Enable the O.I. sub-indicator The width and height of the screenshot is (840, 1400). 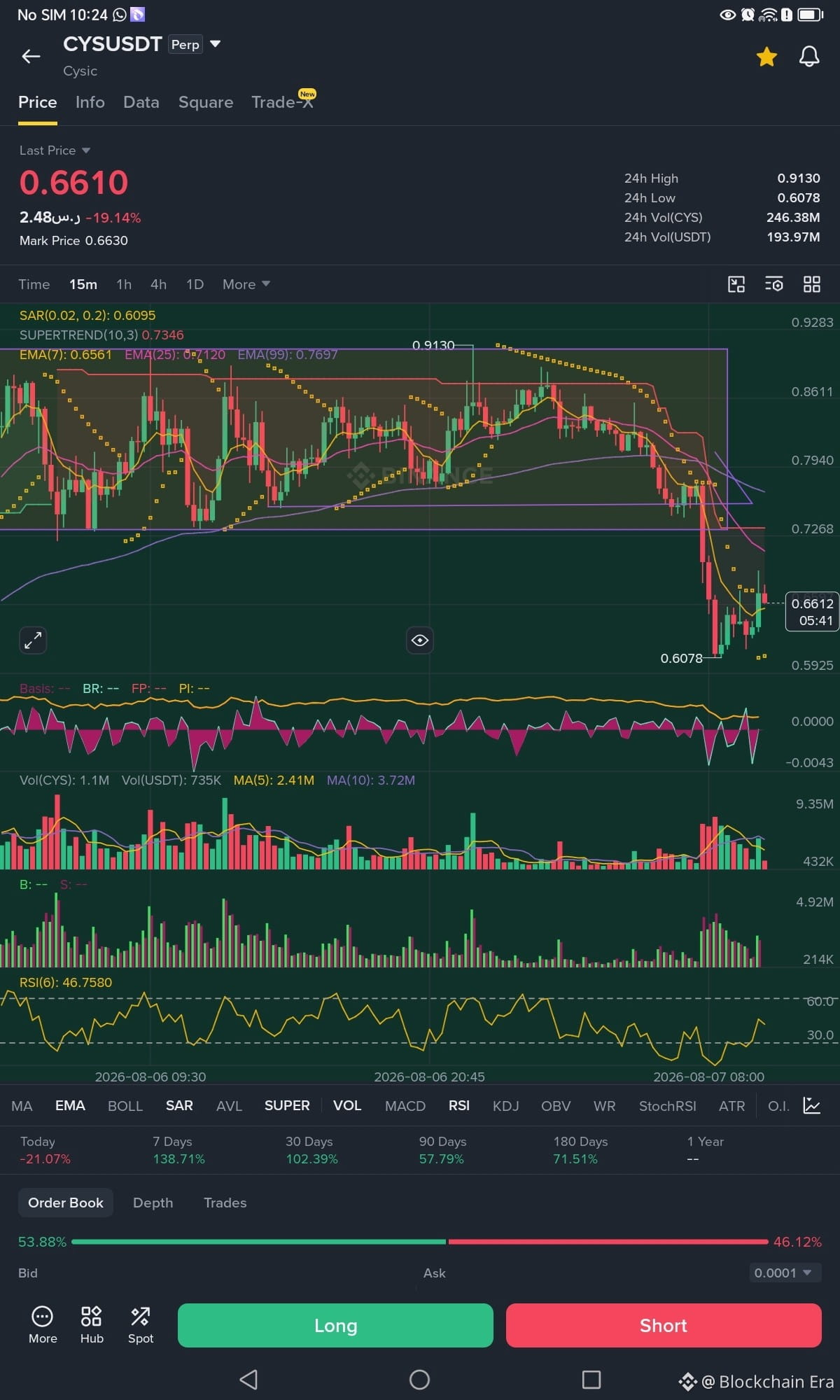point(778,1106)
